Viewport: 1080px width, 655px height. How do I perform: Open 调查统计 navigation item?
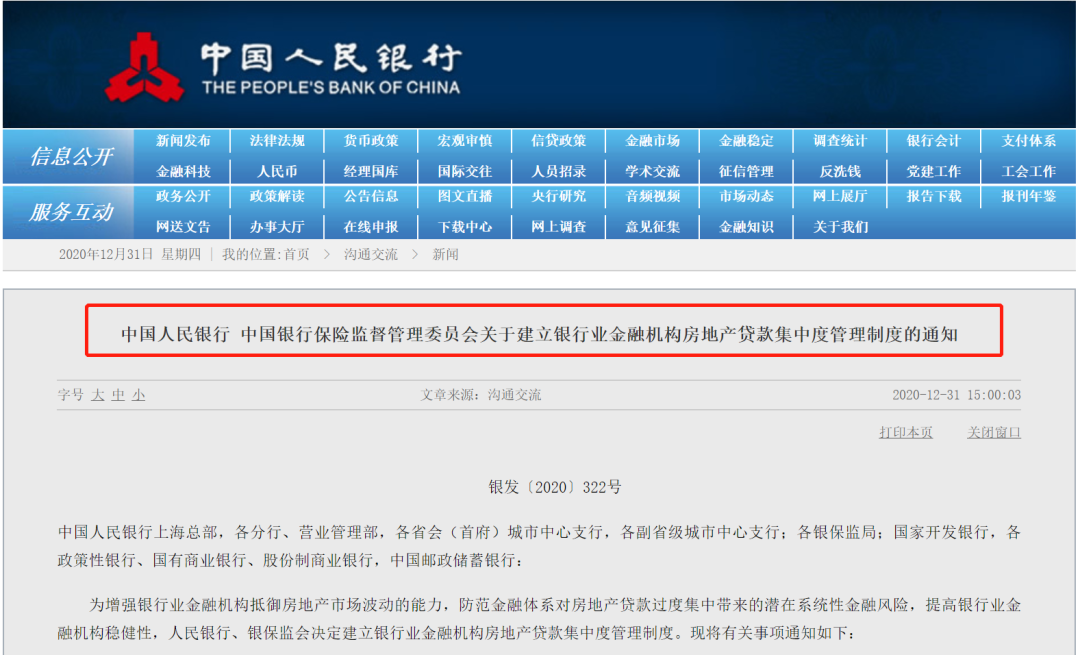[840, 141]
